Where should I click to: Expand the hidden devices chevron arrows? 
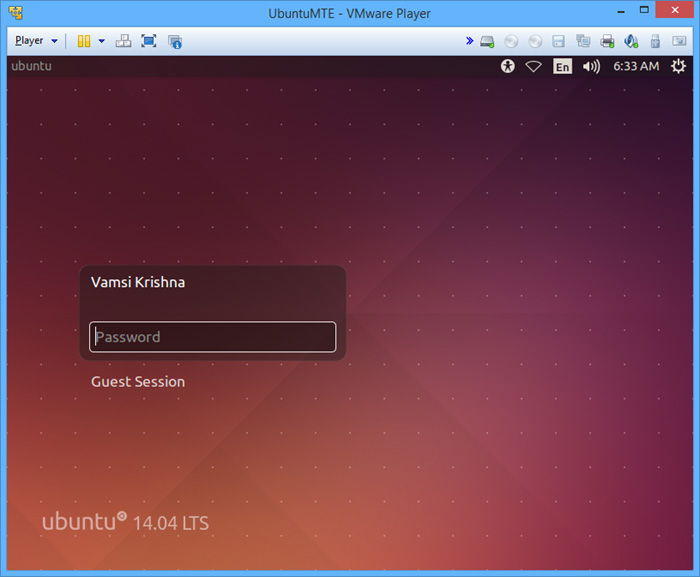(x=469, y=41)
